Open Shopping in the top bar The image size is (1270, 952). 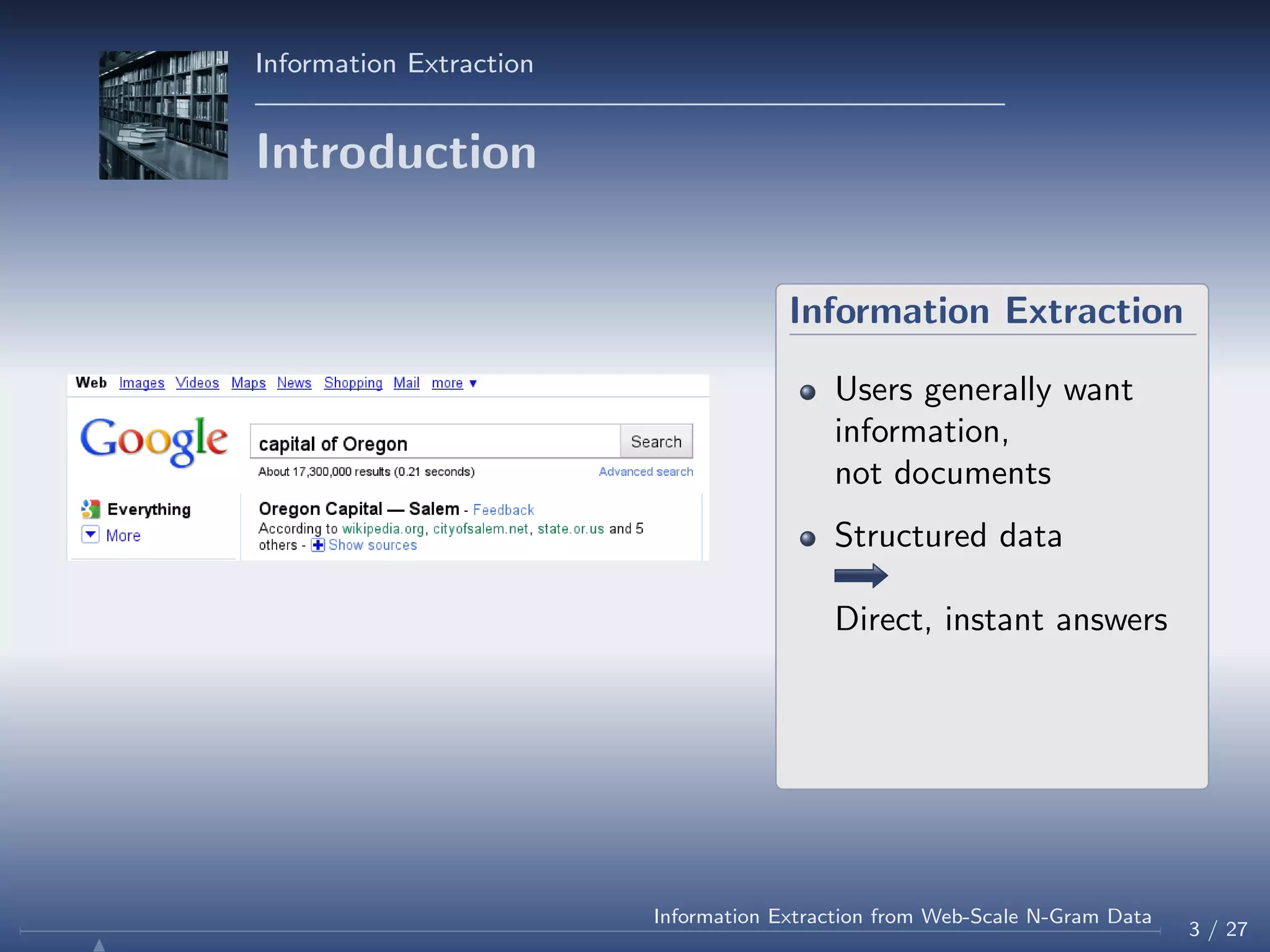coord(353,383)
